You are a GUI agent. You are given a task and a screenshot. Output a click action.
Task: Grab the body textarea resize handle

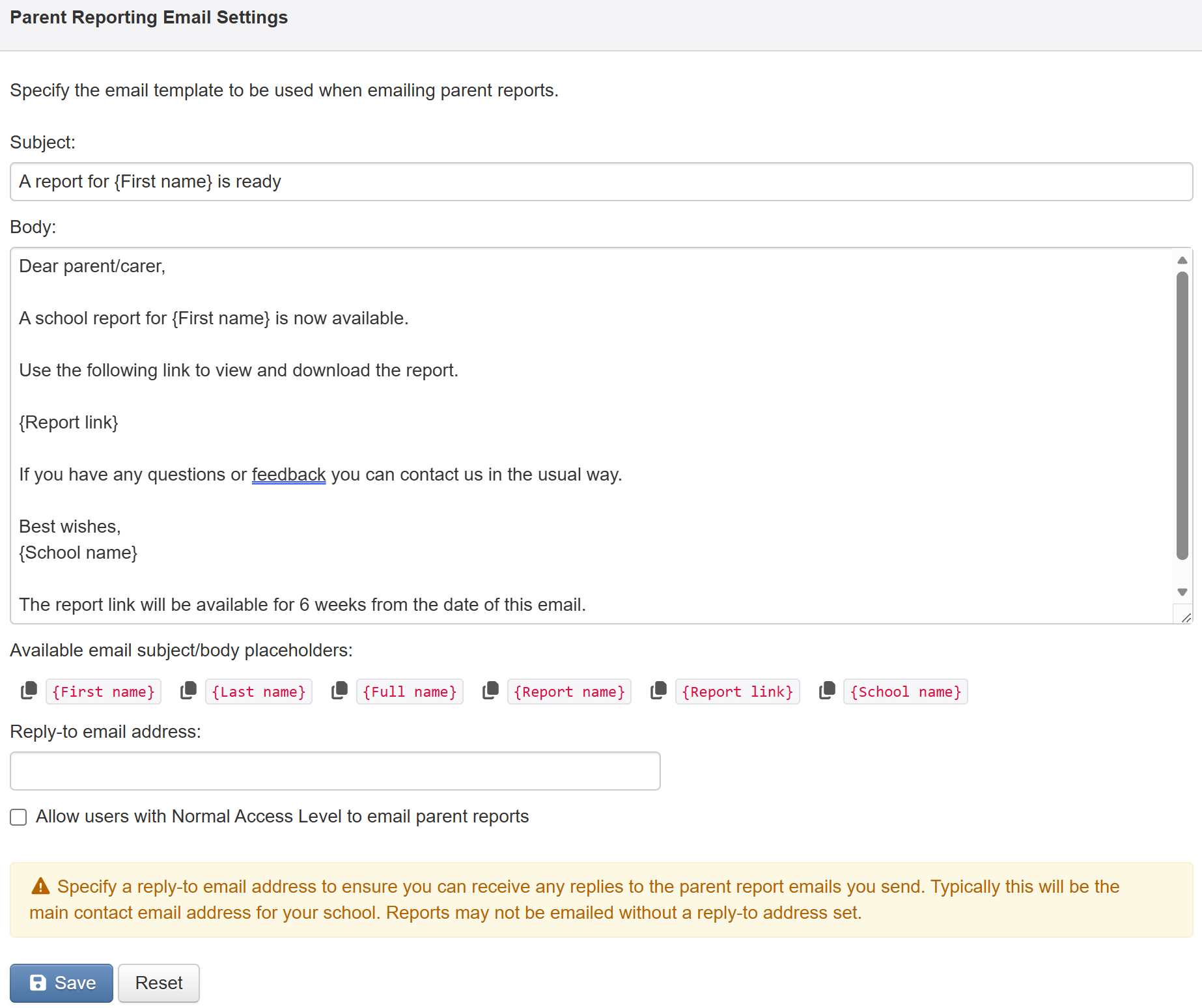[1186, 617]
